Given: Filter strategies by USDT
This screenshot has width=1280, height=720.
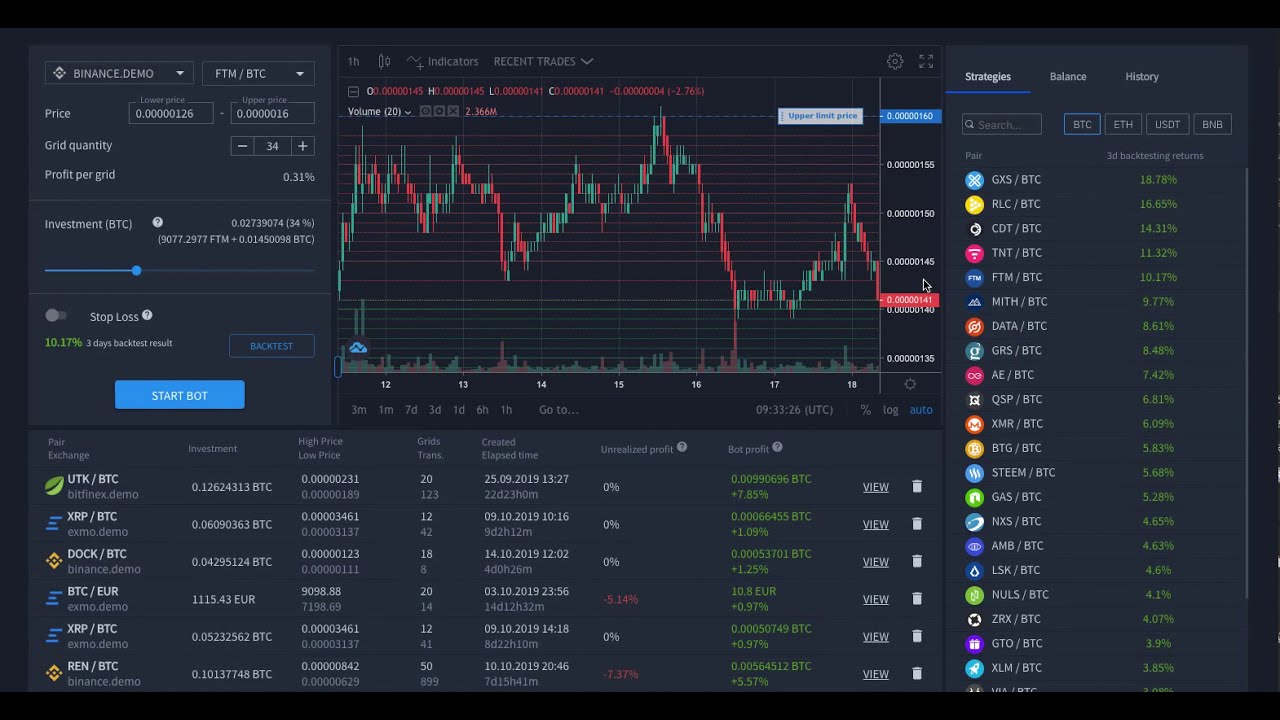Looking at the screenshot, I should (x=1167, y=124).
